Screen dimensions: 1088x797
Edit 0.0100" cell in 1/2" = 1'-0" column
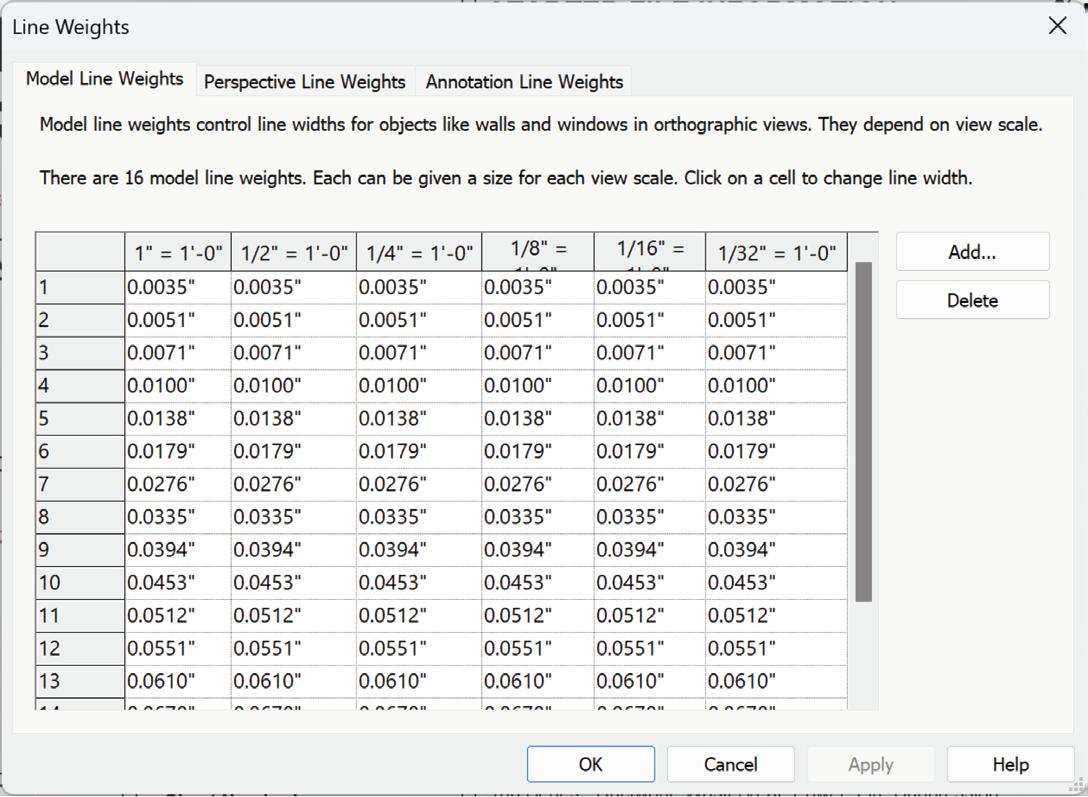[x=294, y=386]
